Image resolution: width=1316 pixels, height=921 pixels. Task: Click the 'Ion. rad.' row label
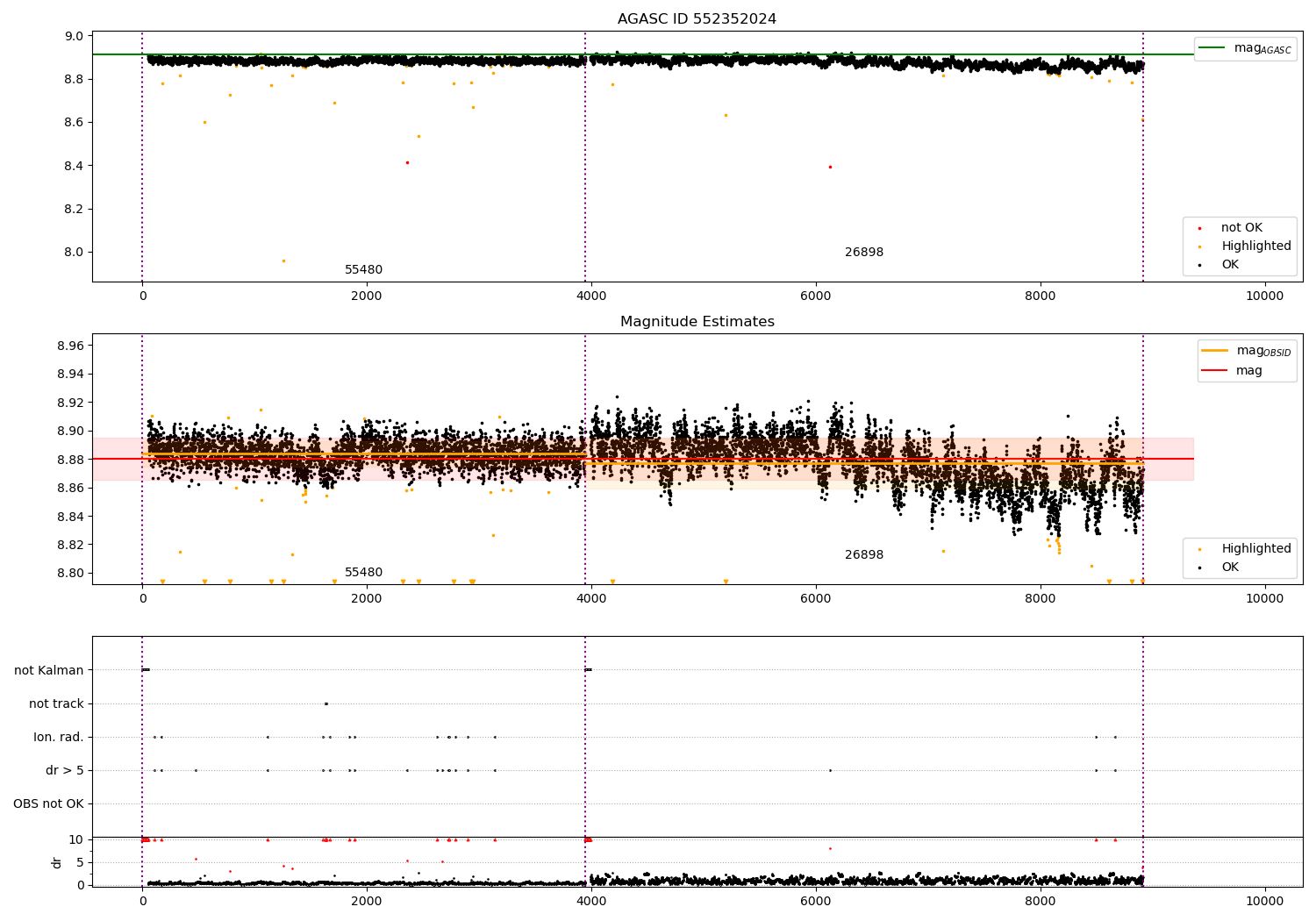pyautogui.click(x=59, y=737)
